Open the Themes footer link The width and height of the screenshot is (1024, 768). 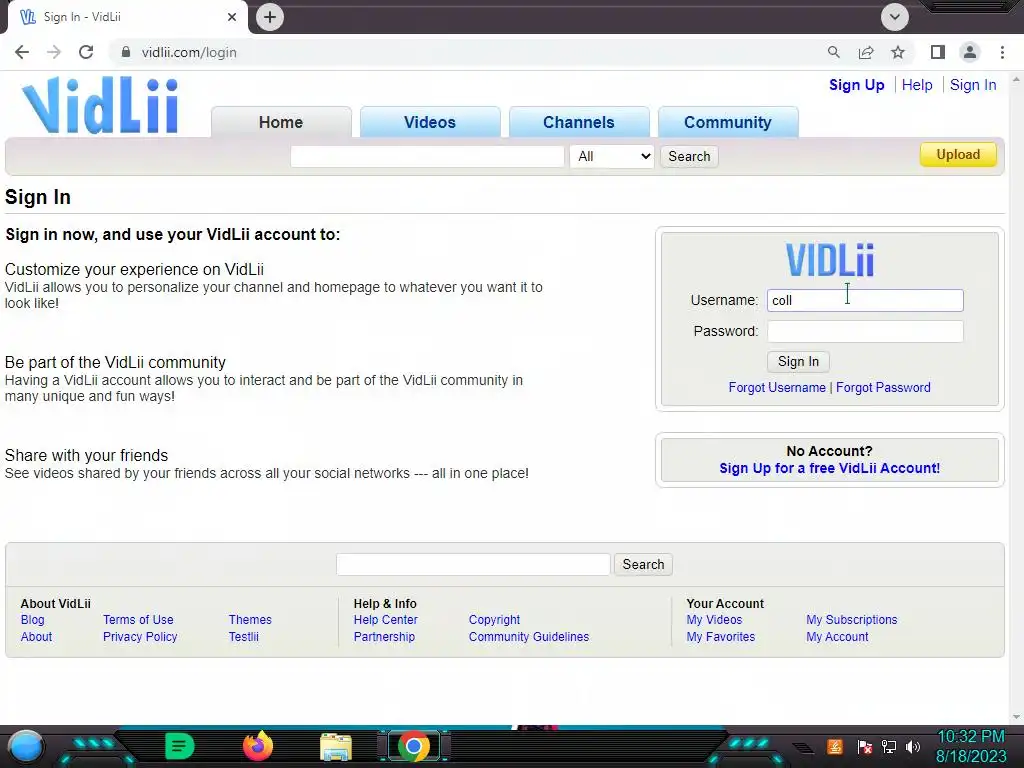250,620
